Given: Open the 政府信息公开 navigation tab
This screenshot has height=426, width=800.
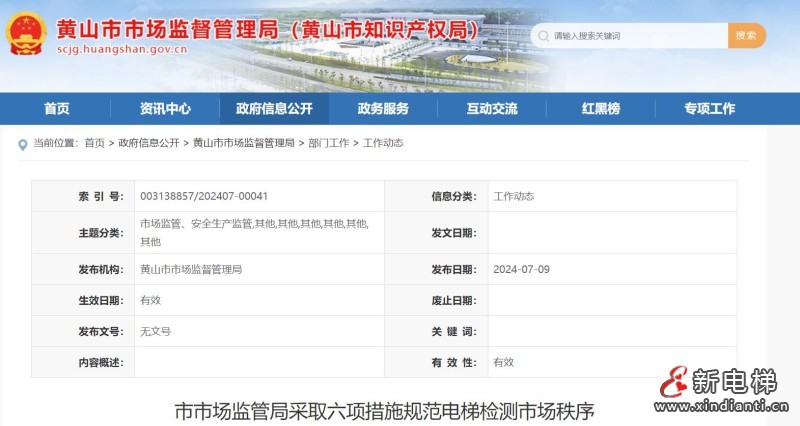Looking at the screenshot, I should pyautogui.click(x=274, y=109).
